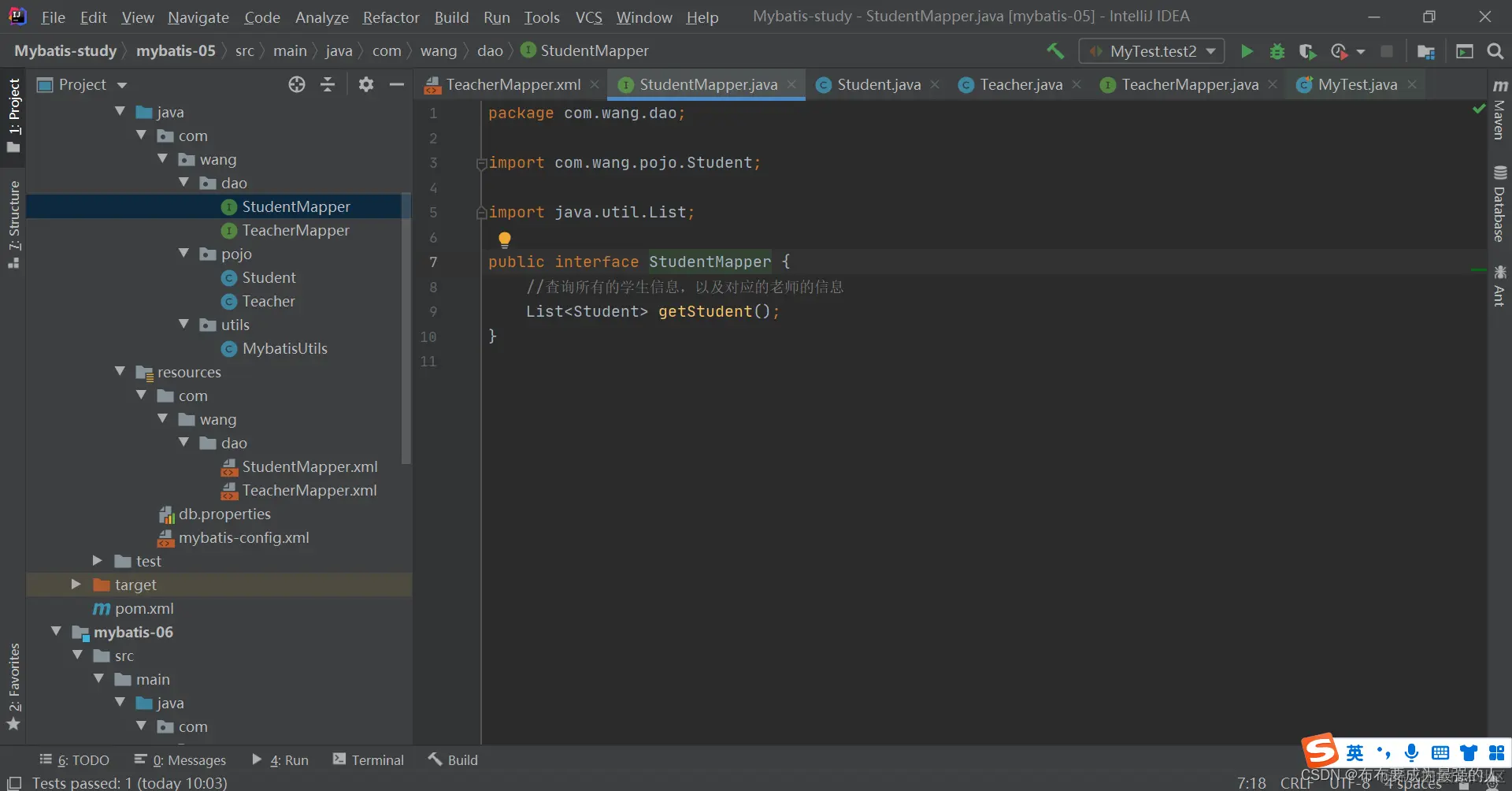Click the Sogou soft keyboard icon

click(1440, 752)
